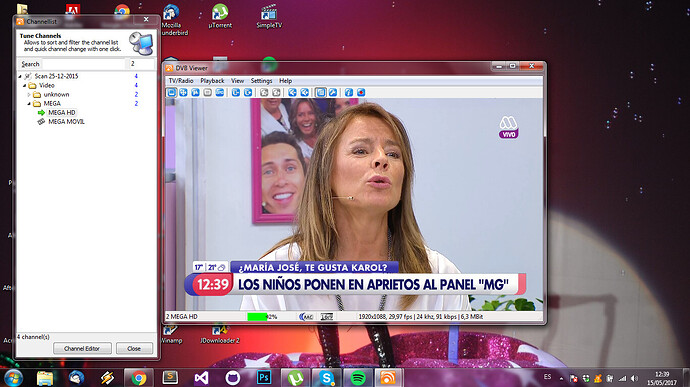Viewport: 690px width, 387px height.
Task: Click the grey fourth toolbar icon
Action: (x=208, y=92)
